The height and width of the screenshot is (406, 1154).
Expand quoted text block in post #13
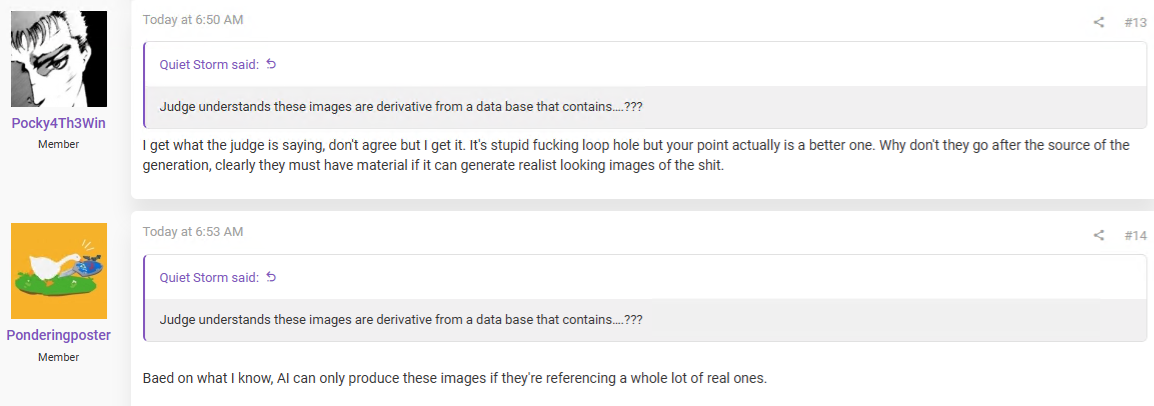coord(646,107)
